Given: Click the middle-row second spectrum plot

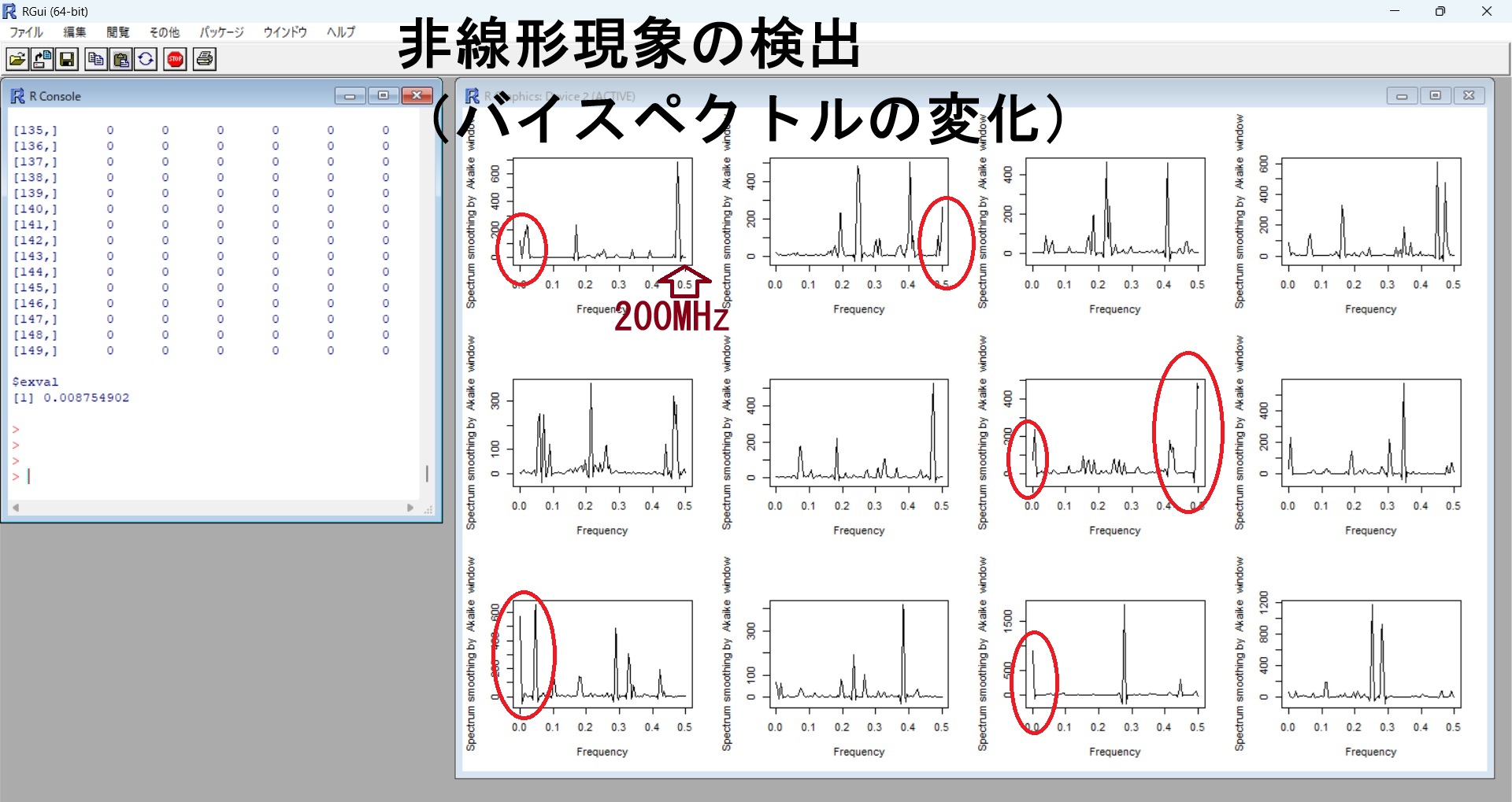Looking at the screenshot, I should [859, 432].
